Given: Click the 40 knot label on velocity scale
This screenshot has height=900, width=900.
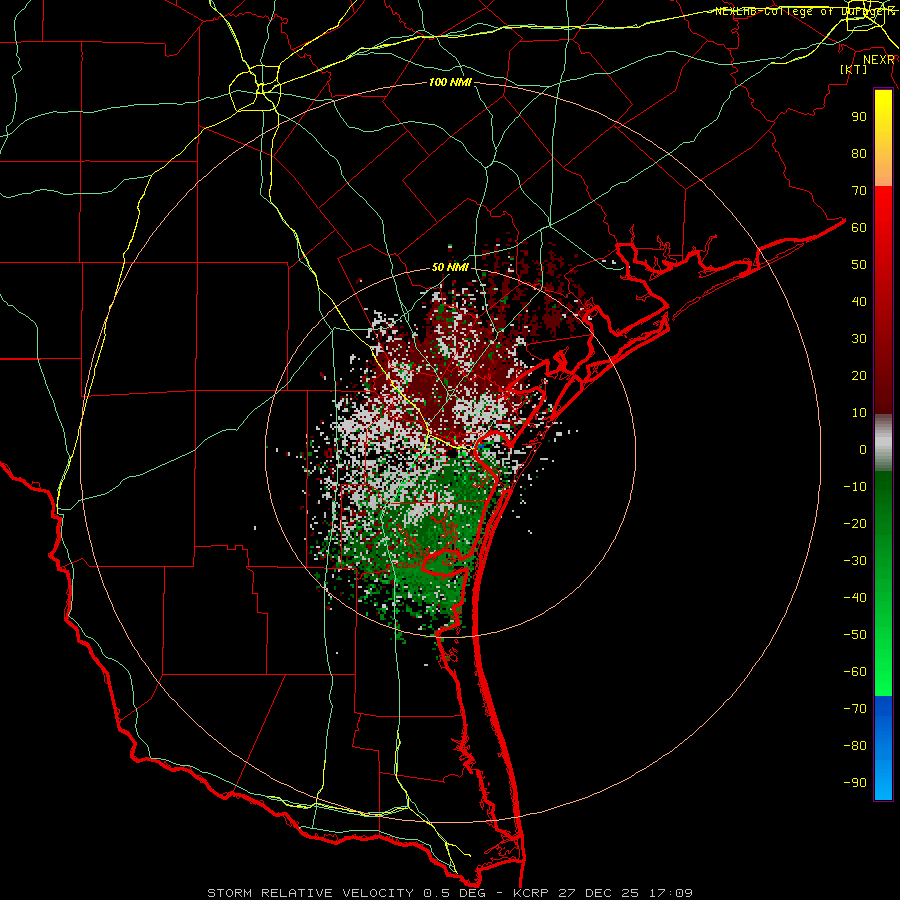Looking at the screenshot, I should point(859,301).
